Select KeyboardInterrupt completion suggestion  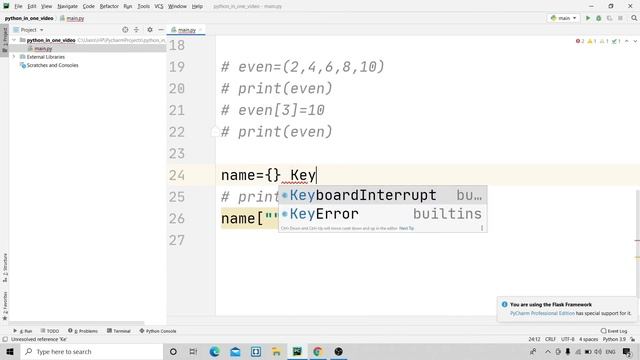382,195
